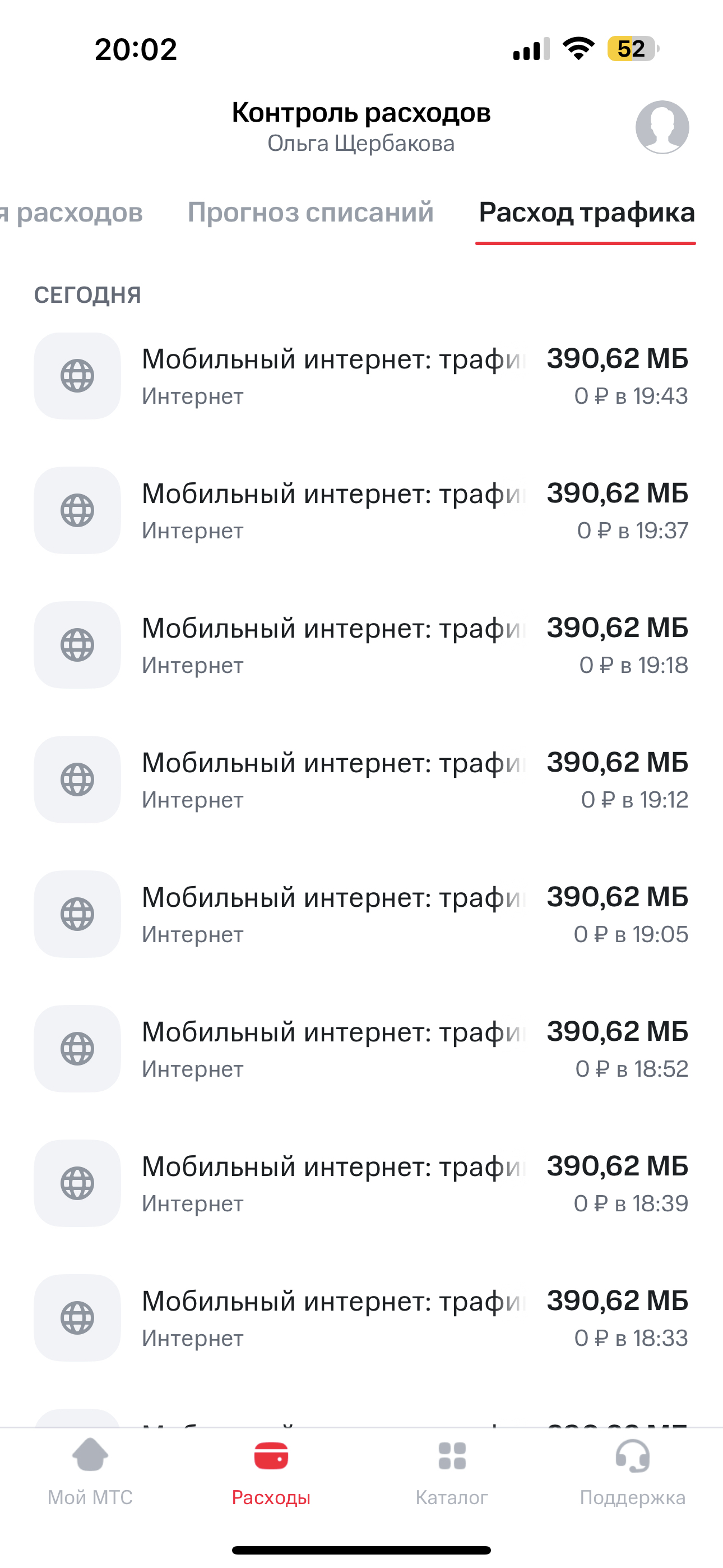Tap the globe icon of the 19:18 entry

click(77, 644)
